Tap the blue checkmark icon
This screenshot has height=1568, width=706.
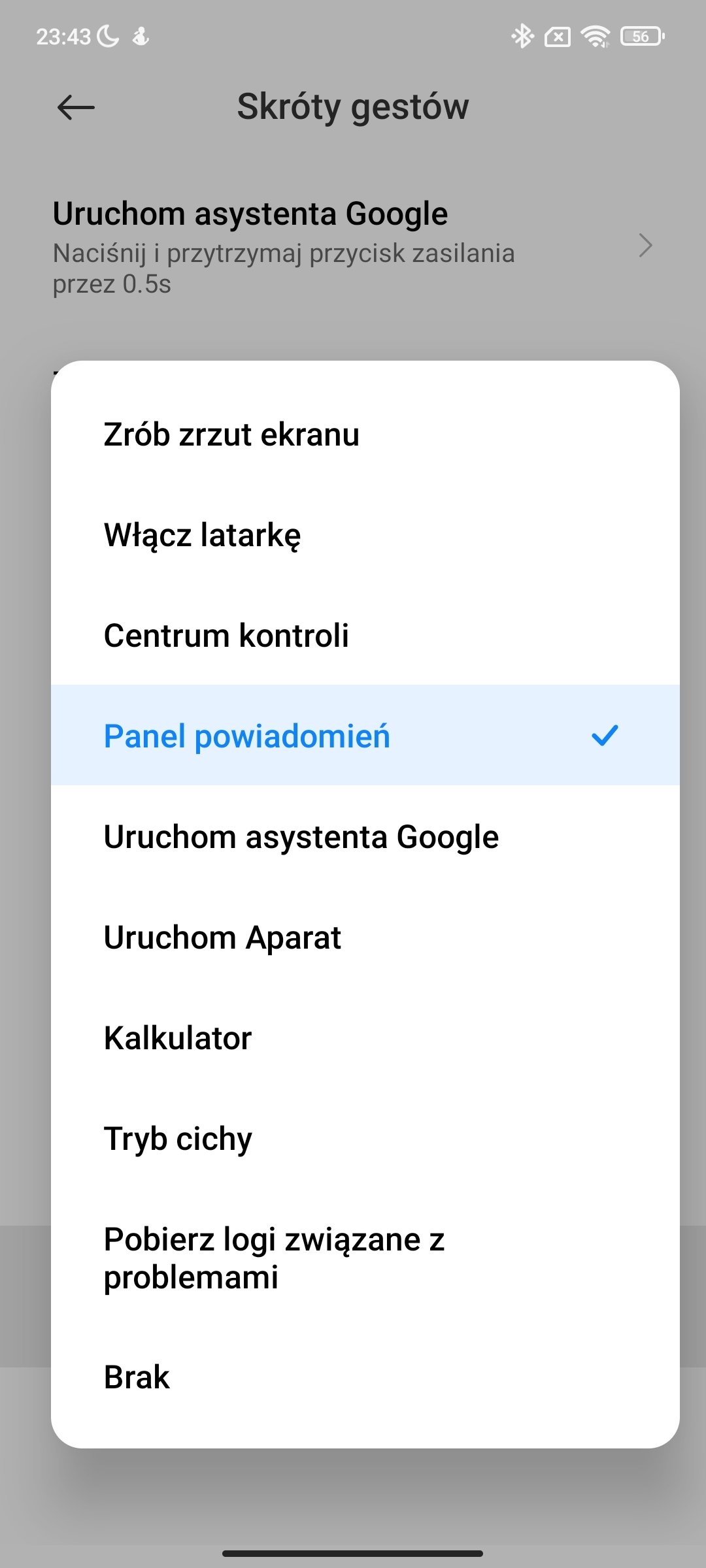[605, 736]
